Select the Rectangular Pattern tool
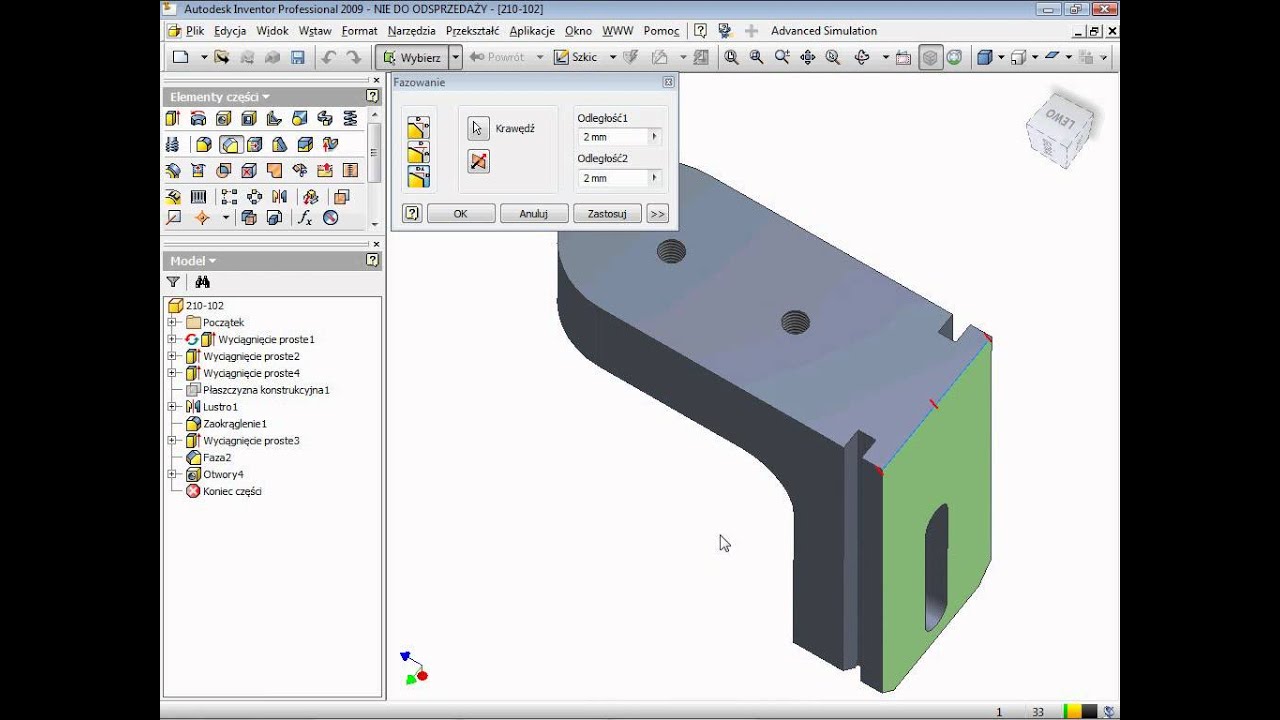The height and width of the screenshot is (720, 1280). point(229,197)
